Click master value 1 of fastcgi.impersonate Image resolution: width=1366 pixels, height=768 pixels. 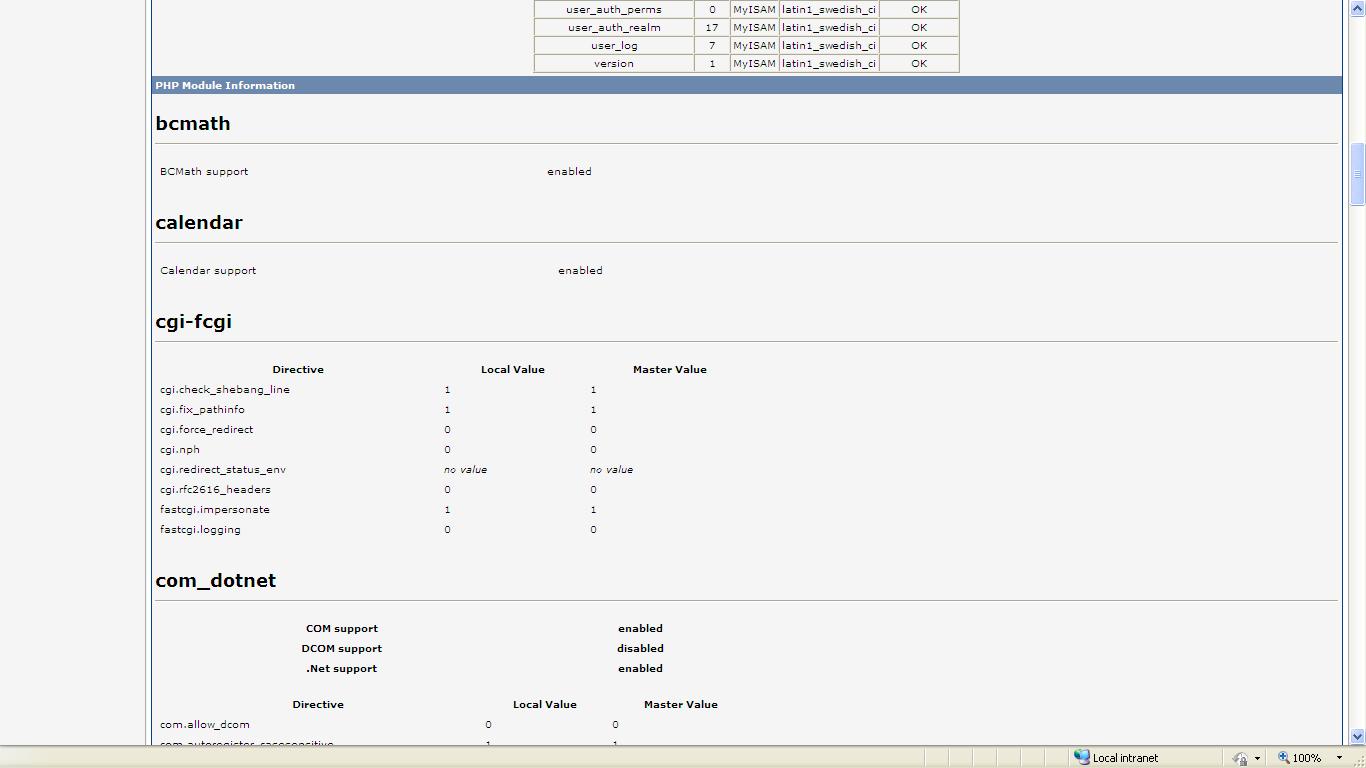click(593, 509)
